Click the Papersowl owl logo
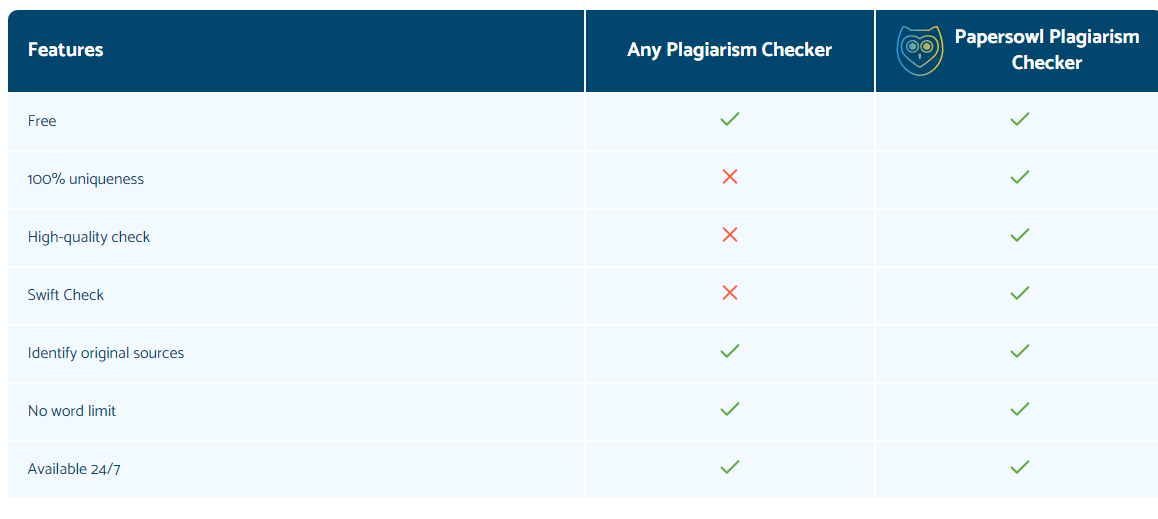 919,50
